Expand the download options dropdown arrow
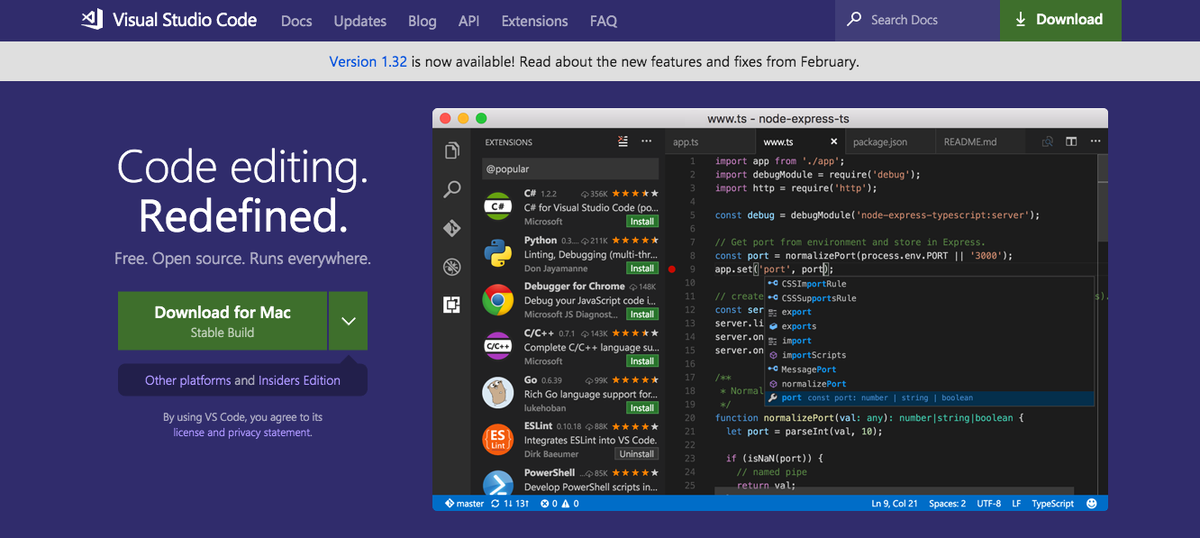 [348, 321]
